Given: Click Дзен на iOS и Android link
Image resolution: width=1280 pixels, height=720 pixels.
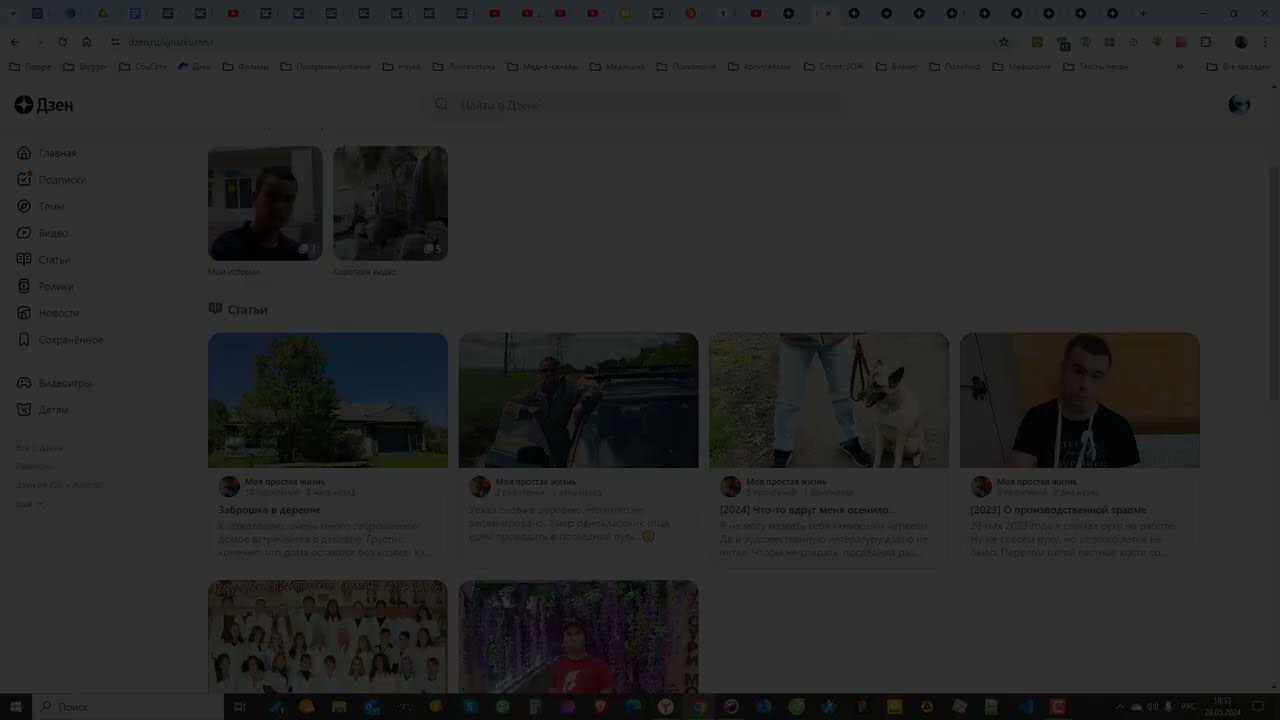Looking at the screenshot, I should click(59, 485).
